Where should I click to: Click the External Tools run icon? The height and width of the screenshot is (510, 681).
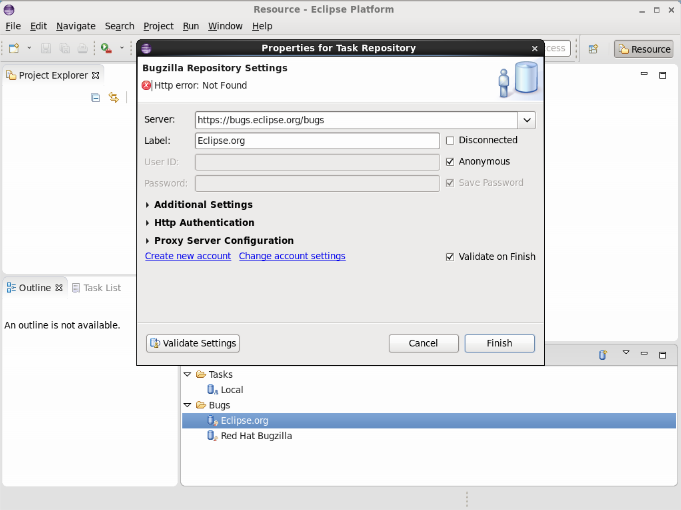point(106,48)
